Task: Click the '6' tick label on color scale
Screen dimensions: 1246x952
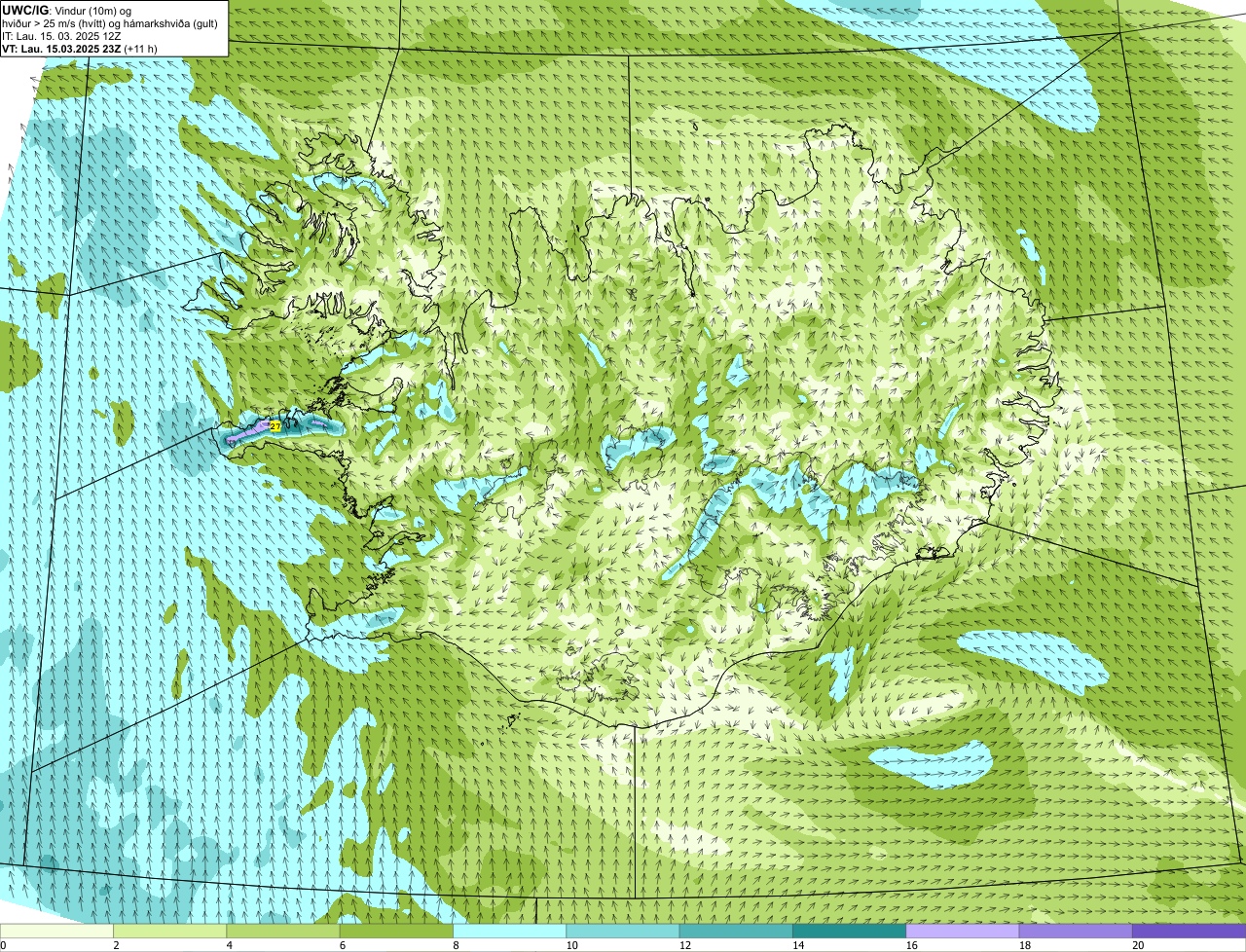Action: (x=344, y=945)
